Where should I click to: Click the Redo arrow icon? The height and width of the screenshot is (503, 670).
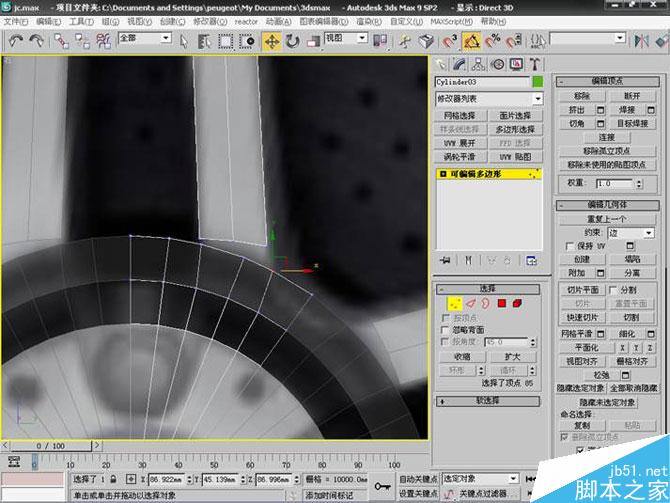37,41
